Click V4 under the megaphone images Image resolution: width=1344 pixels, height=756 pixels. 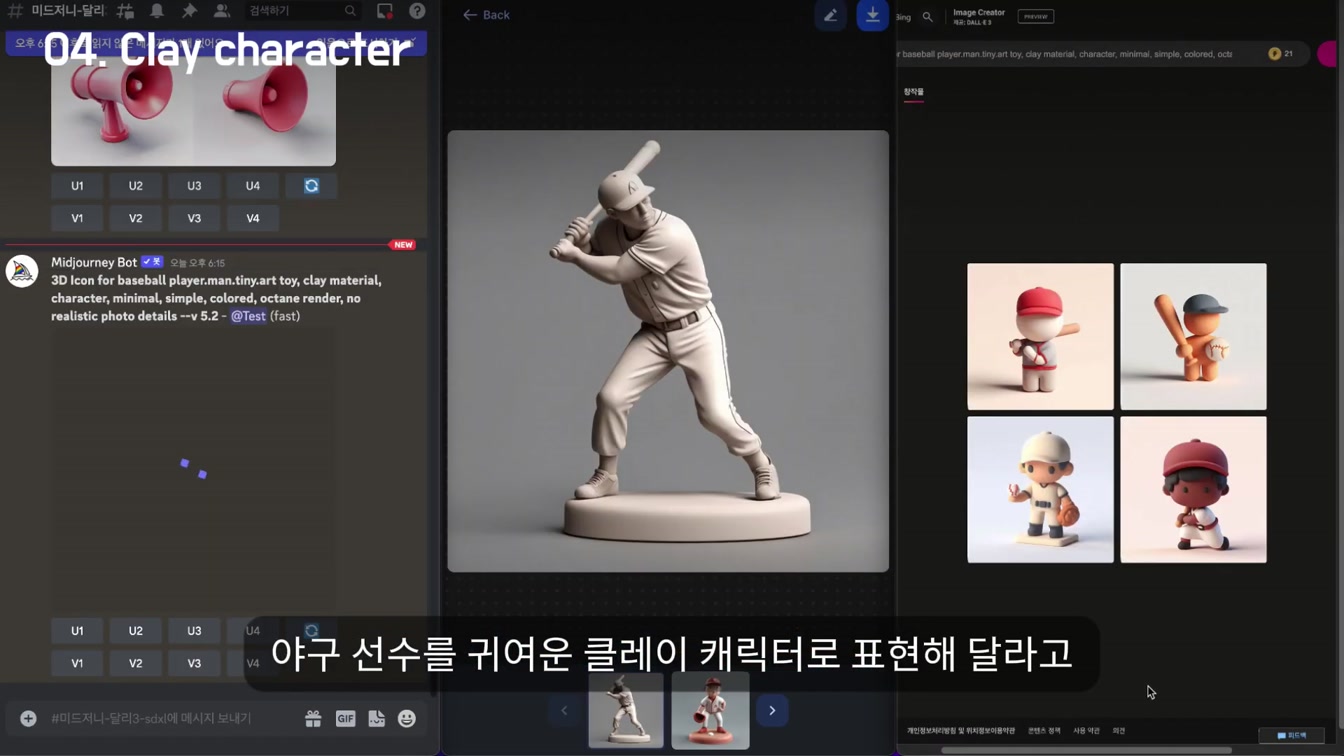(253, 218)
